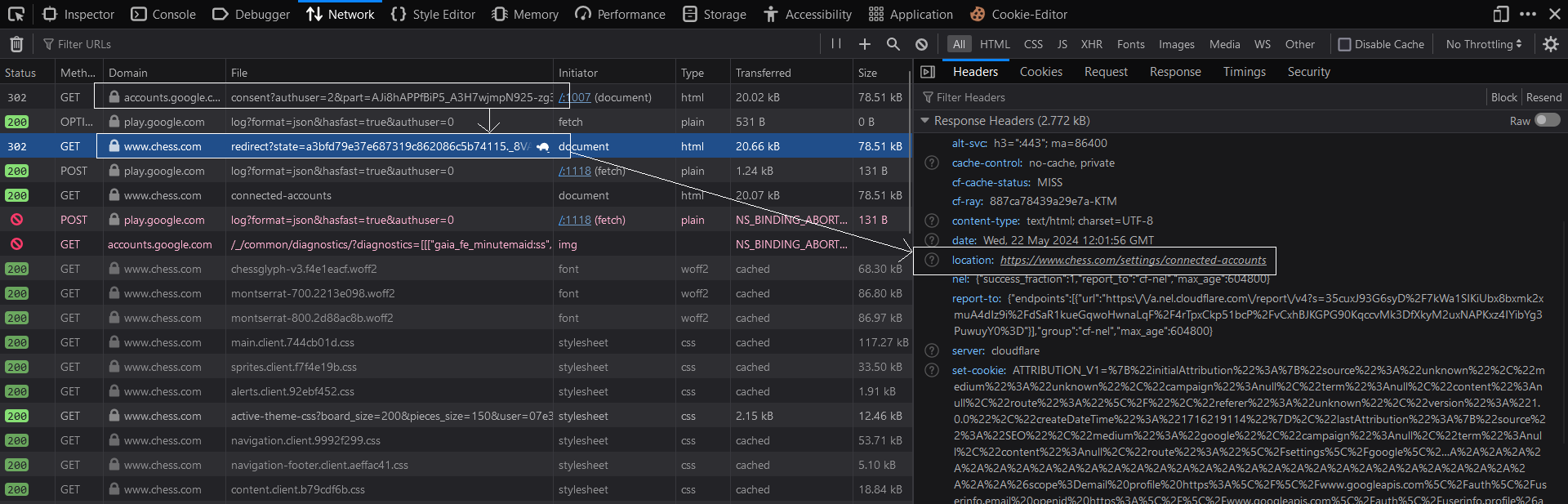Switch to the Cookies tab
This screenshot has width=1568, height=504.
click(x=1040, y=72)
